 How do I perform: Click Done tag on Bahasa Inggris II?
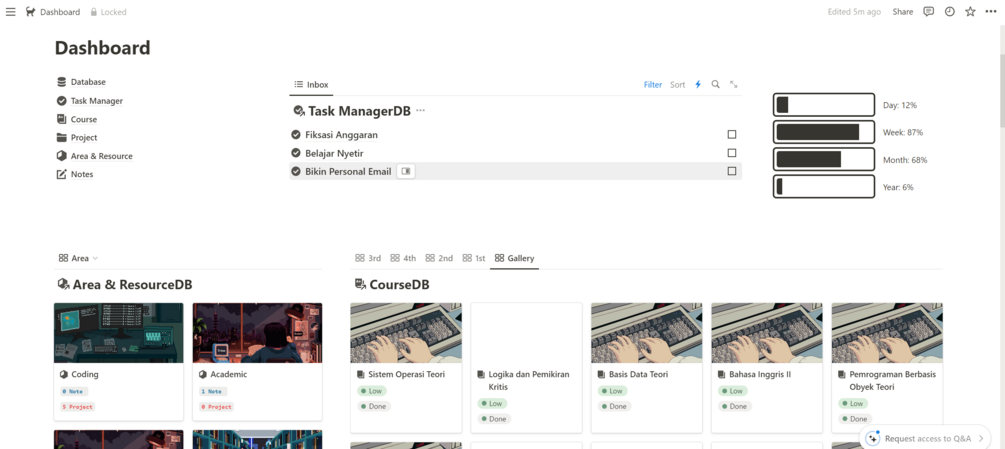[735, 406]
